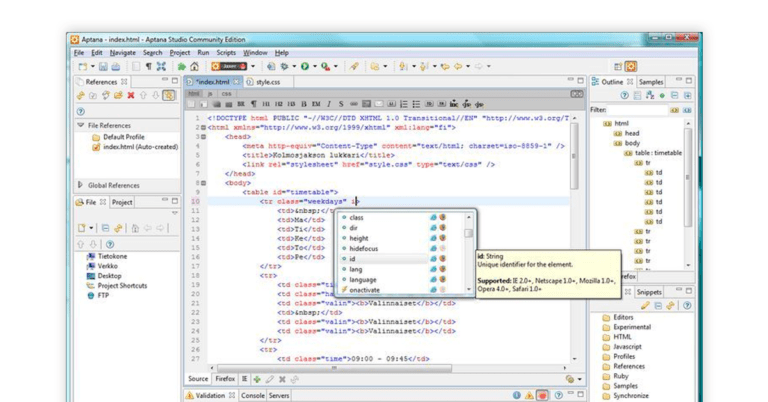Open the Home page house icon

[x=194, y=67]
